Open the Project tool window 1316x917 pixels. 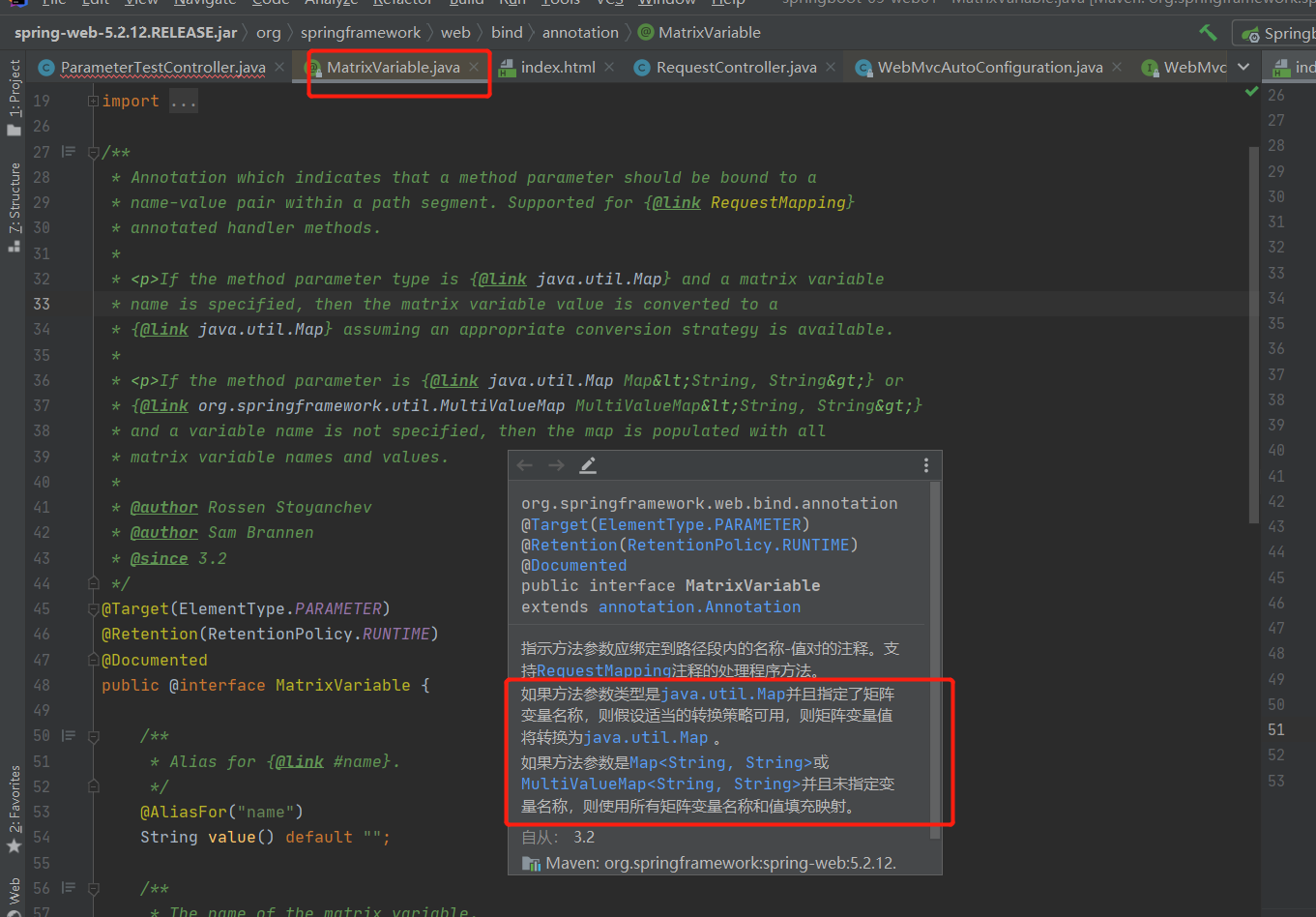point(14,98)
